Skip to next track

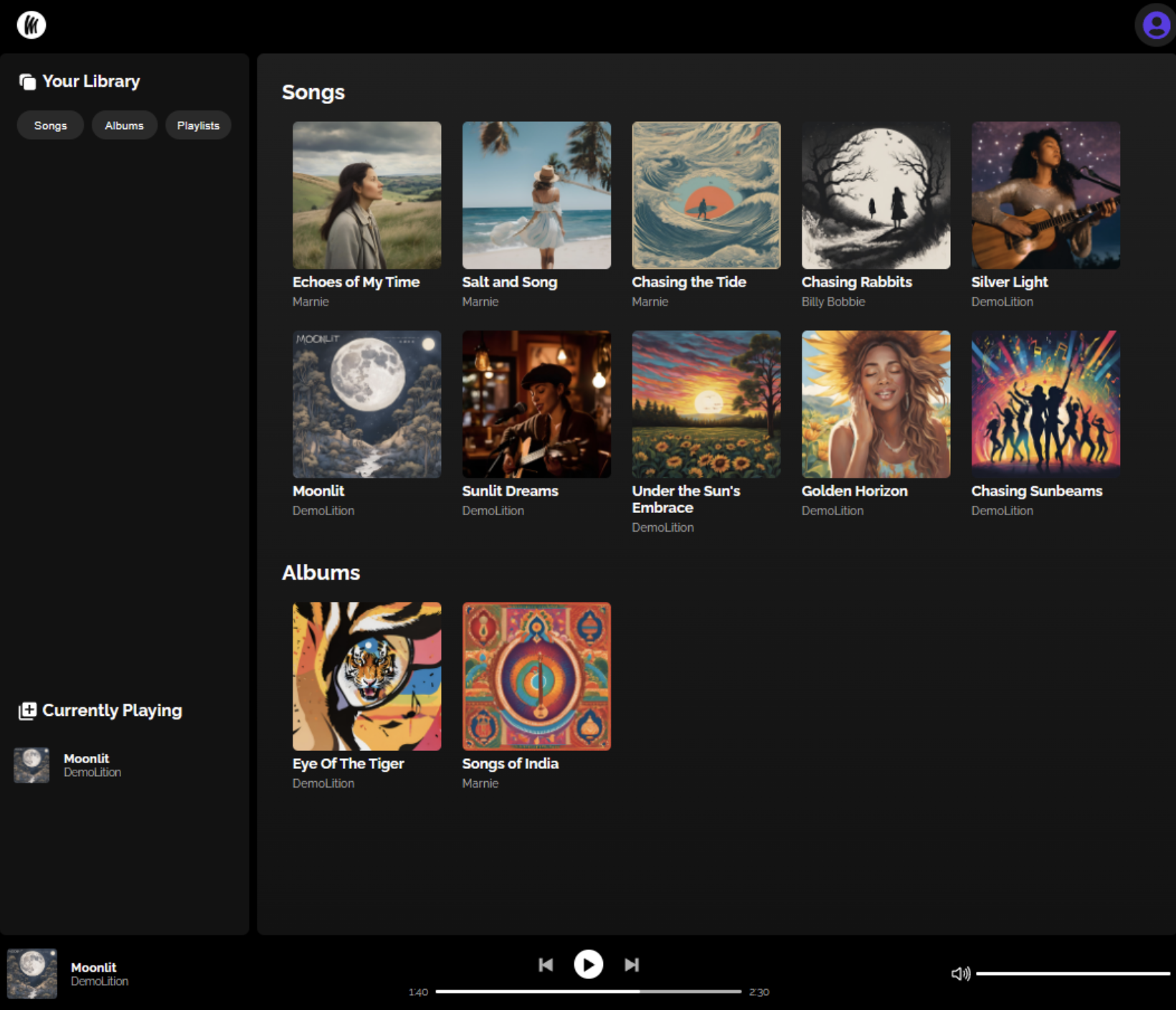pyautogui.click(x=632, y=965)
